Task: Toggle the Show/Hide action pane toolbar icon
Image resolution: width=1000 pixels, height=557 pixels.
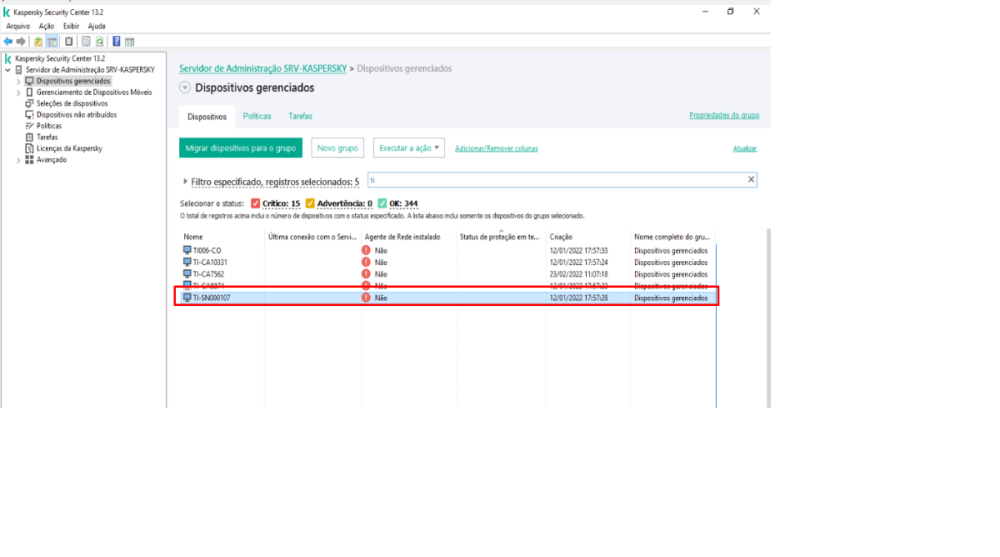Action: [x=129, y=41]
